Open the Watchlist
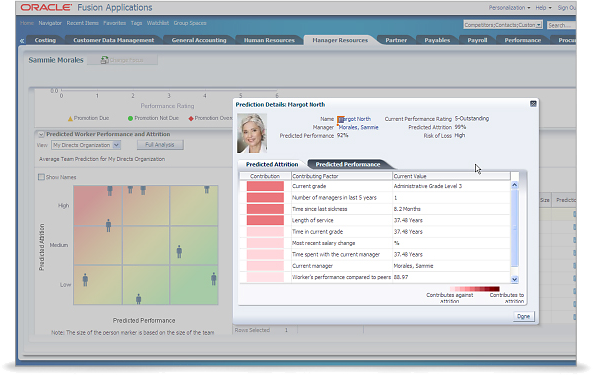Screen dimensions: 593x375 (158, 23)
